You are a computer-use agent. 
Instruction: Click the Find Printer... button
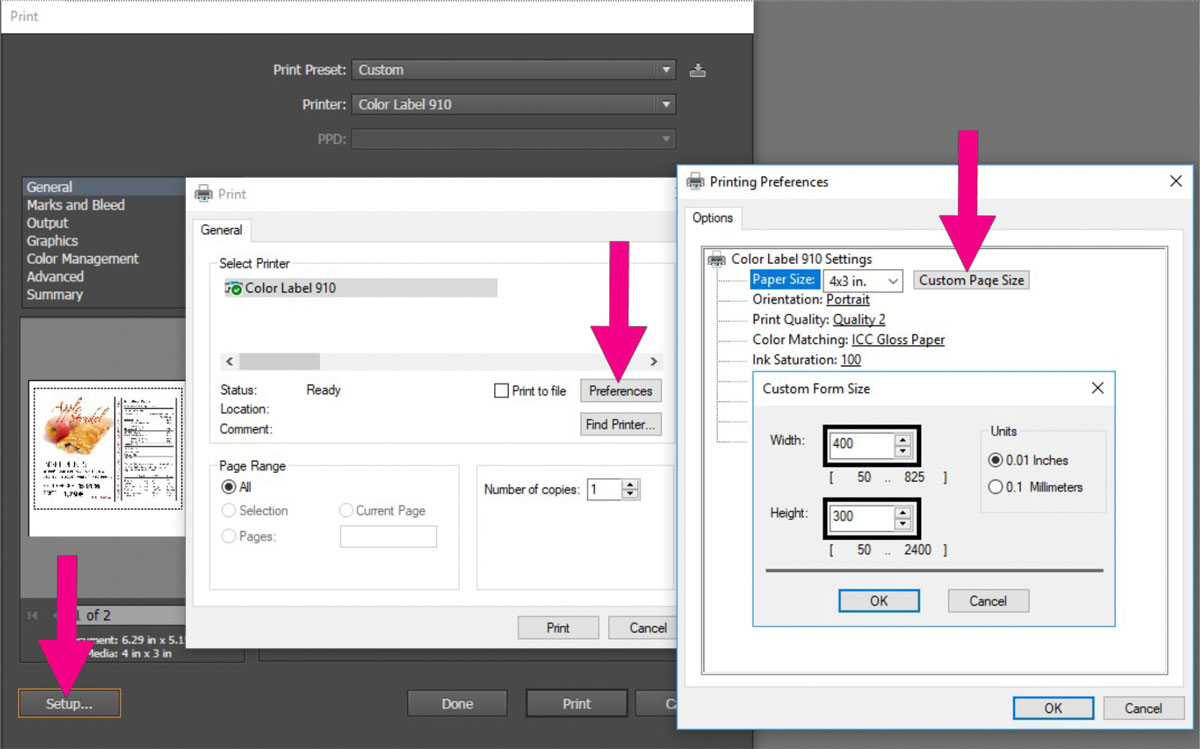pyautogui.click(x=621, y=424)
